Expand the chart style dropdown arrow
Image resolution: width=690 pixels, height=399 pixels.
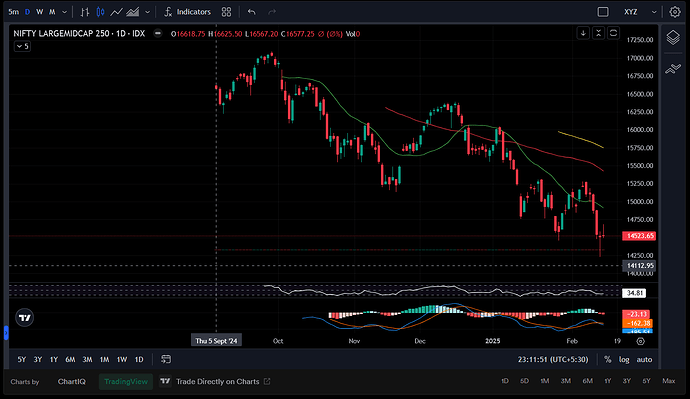click(x=147, y=12)
